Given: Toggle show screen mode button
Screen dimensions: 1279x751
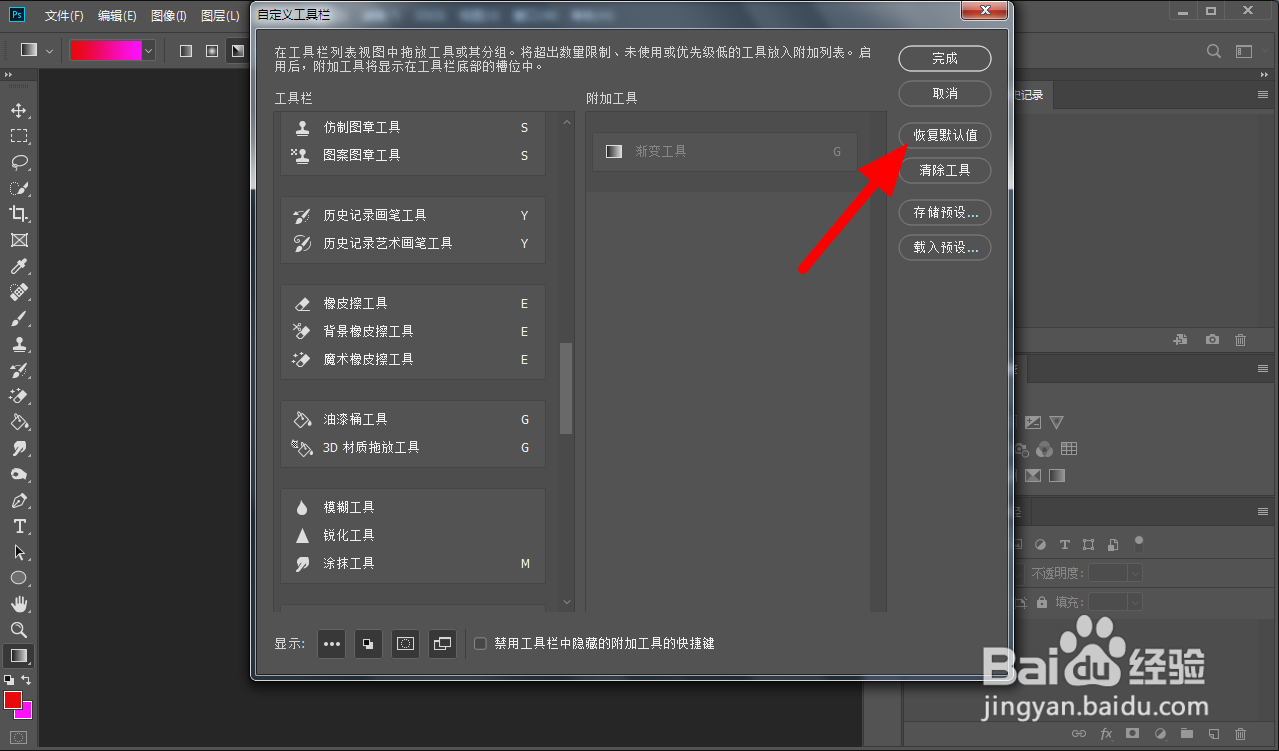Looking at the screenshot, I should tap(442, 644).
